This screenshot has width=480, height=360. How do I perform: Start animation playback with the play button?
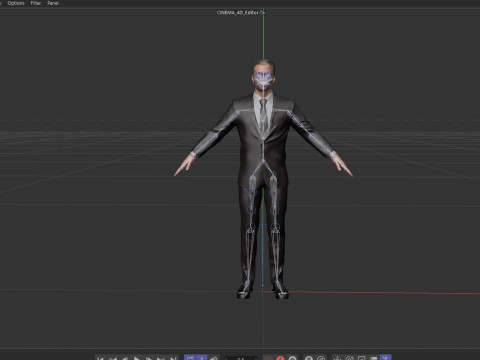click(x=137, y=358)
